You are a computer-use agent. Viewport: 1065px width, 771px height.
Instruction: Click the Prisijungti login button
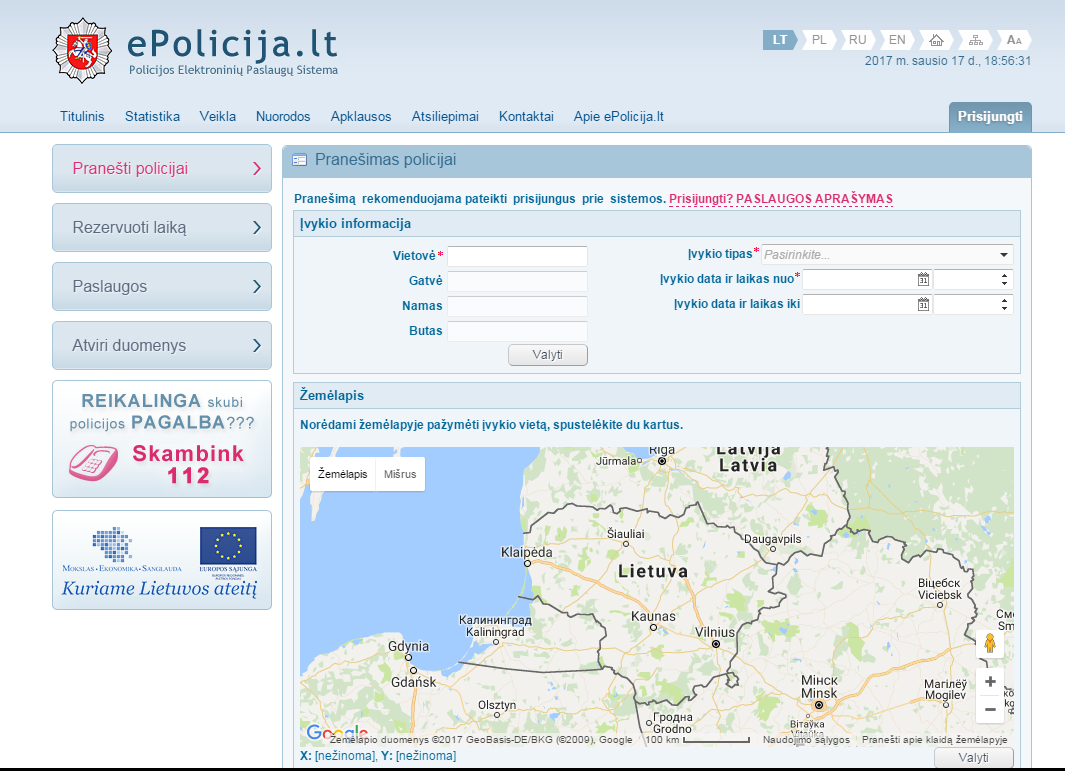[x=990, y=117]
